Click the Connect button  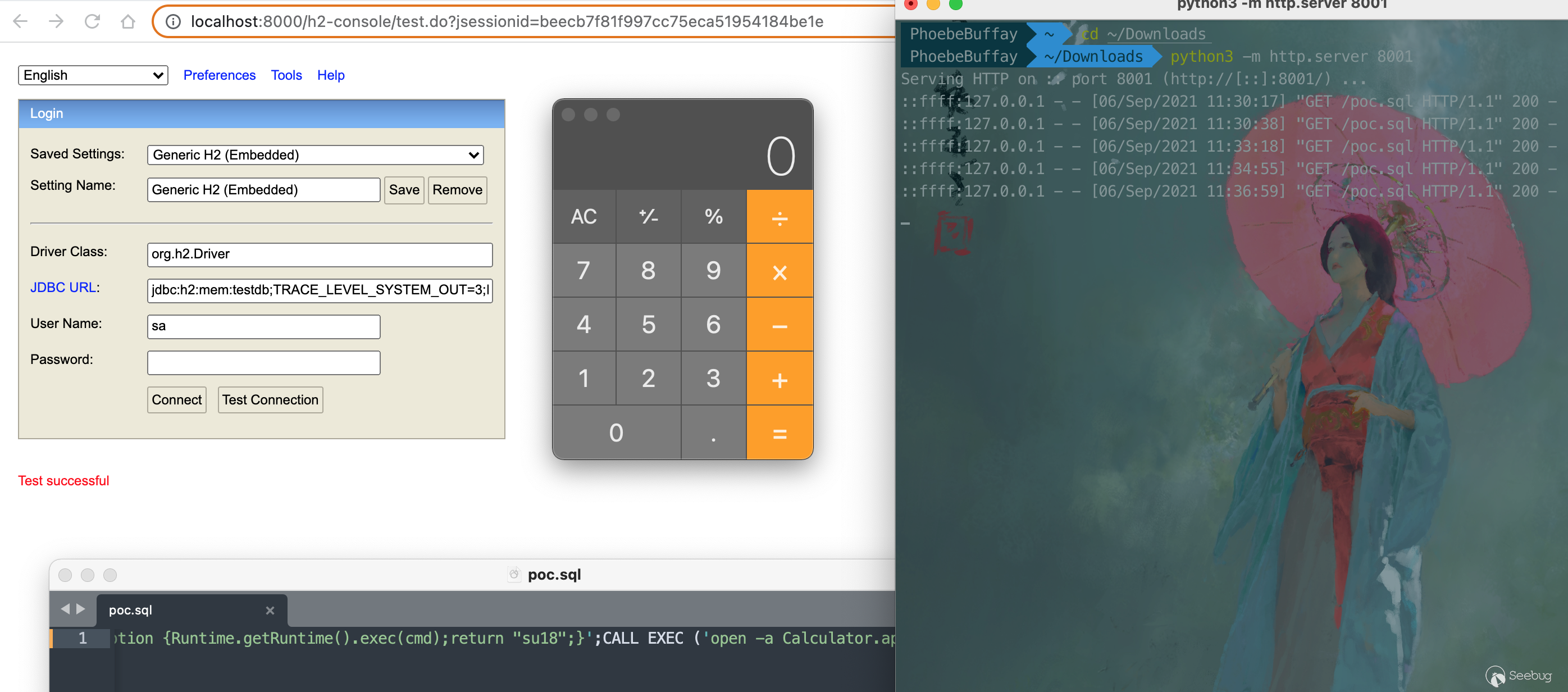tap(176, 400)
